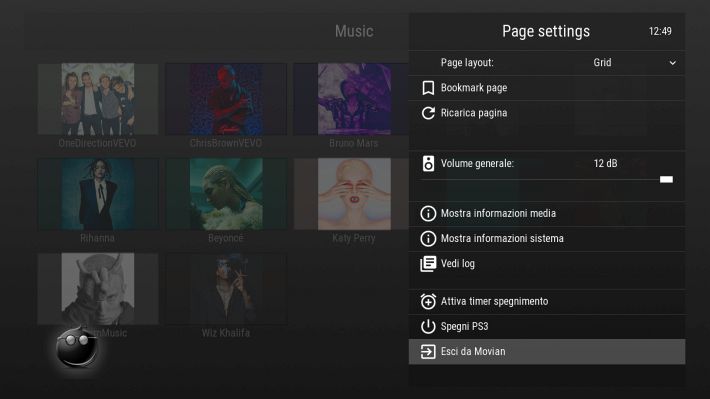710x399 pixels.
Task: Click the log pages icon beside Vedi log
Action: (428, 264)
